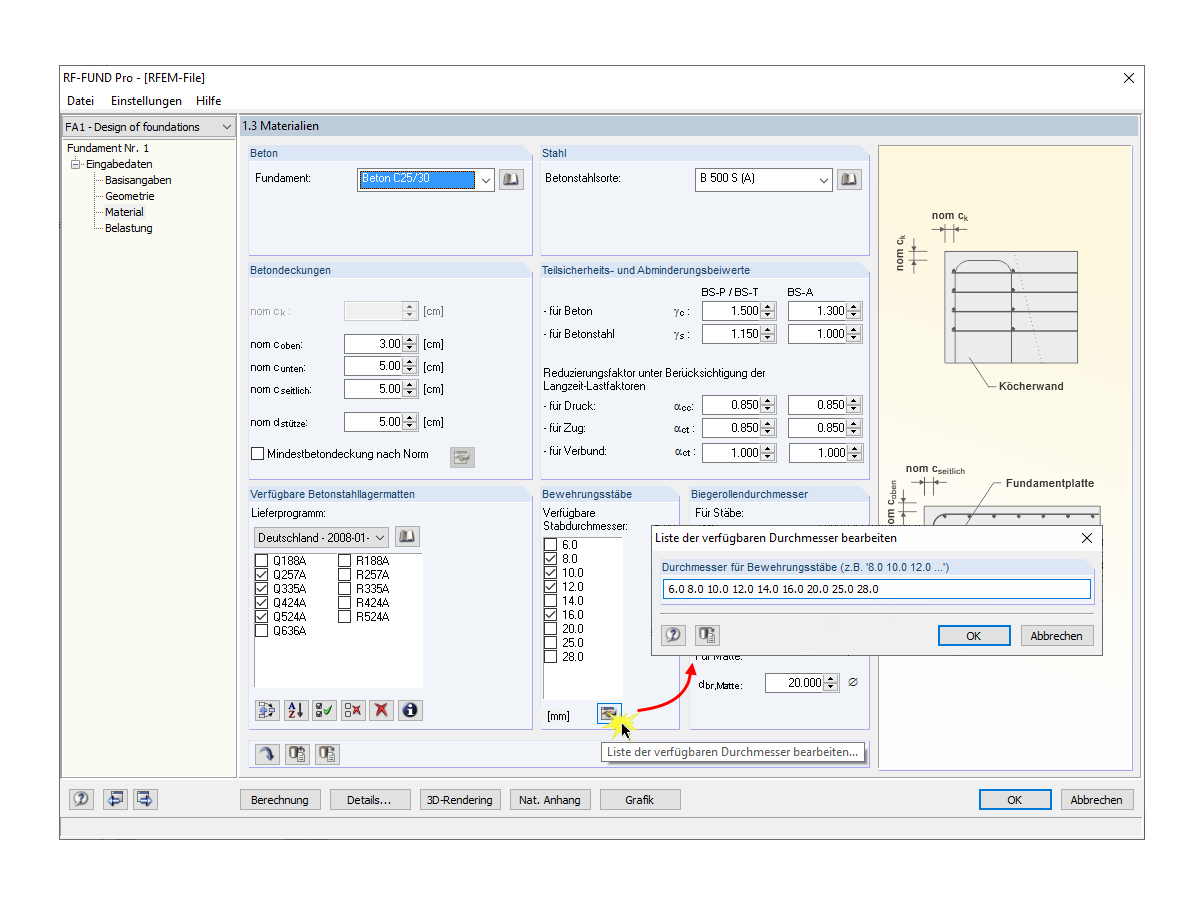Click the curved arrow icon in the bottom panel bar
The width and height of the screenshot is (1200, 900).
[x=267, y=754]
